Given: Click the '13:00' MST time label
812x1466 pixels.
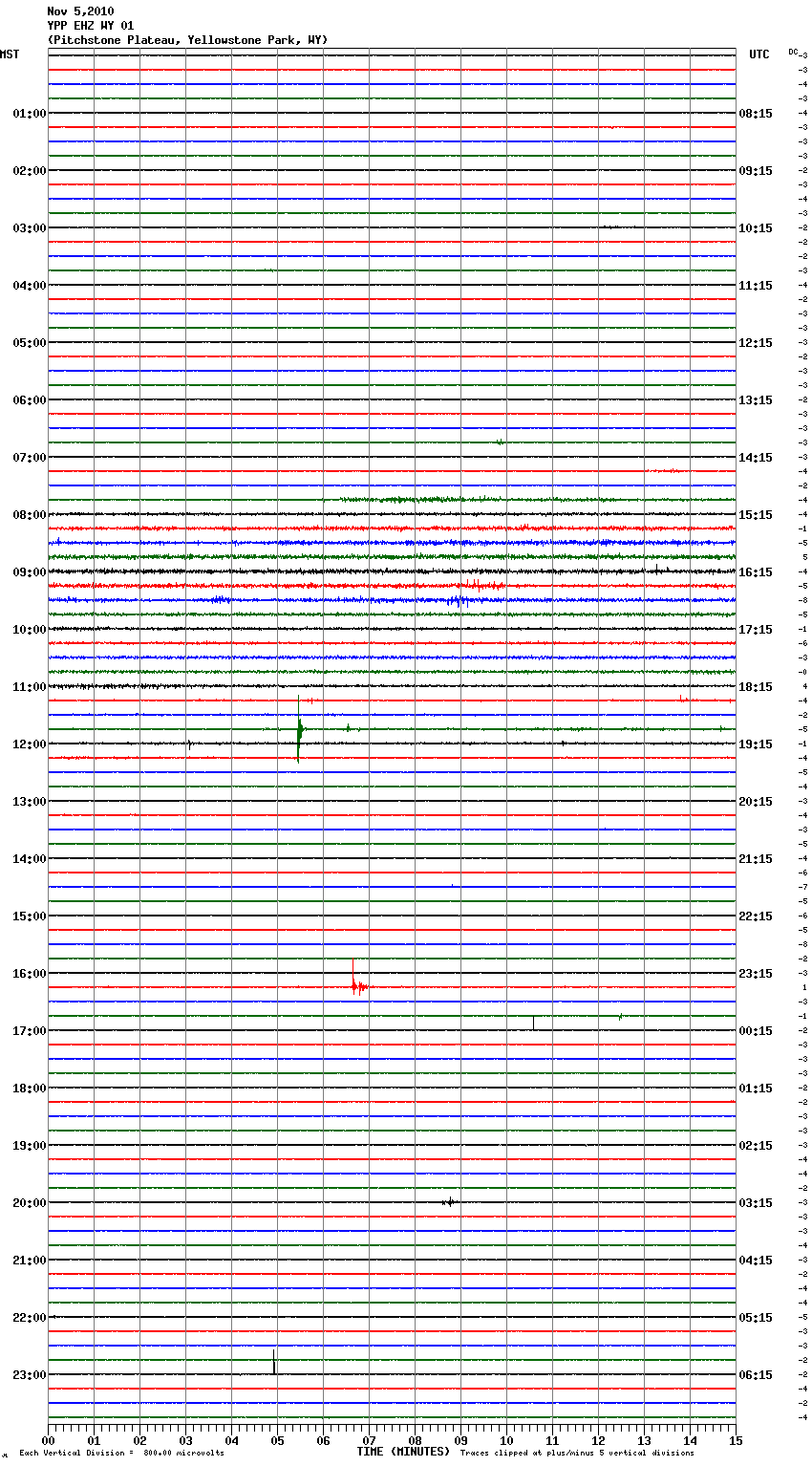Looking at the screenshot, I should point(30,802).
